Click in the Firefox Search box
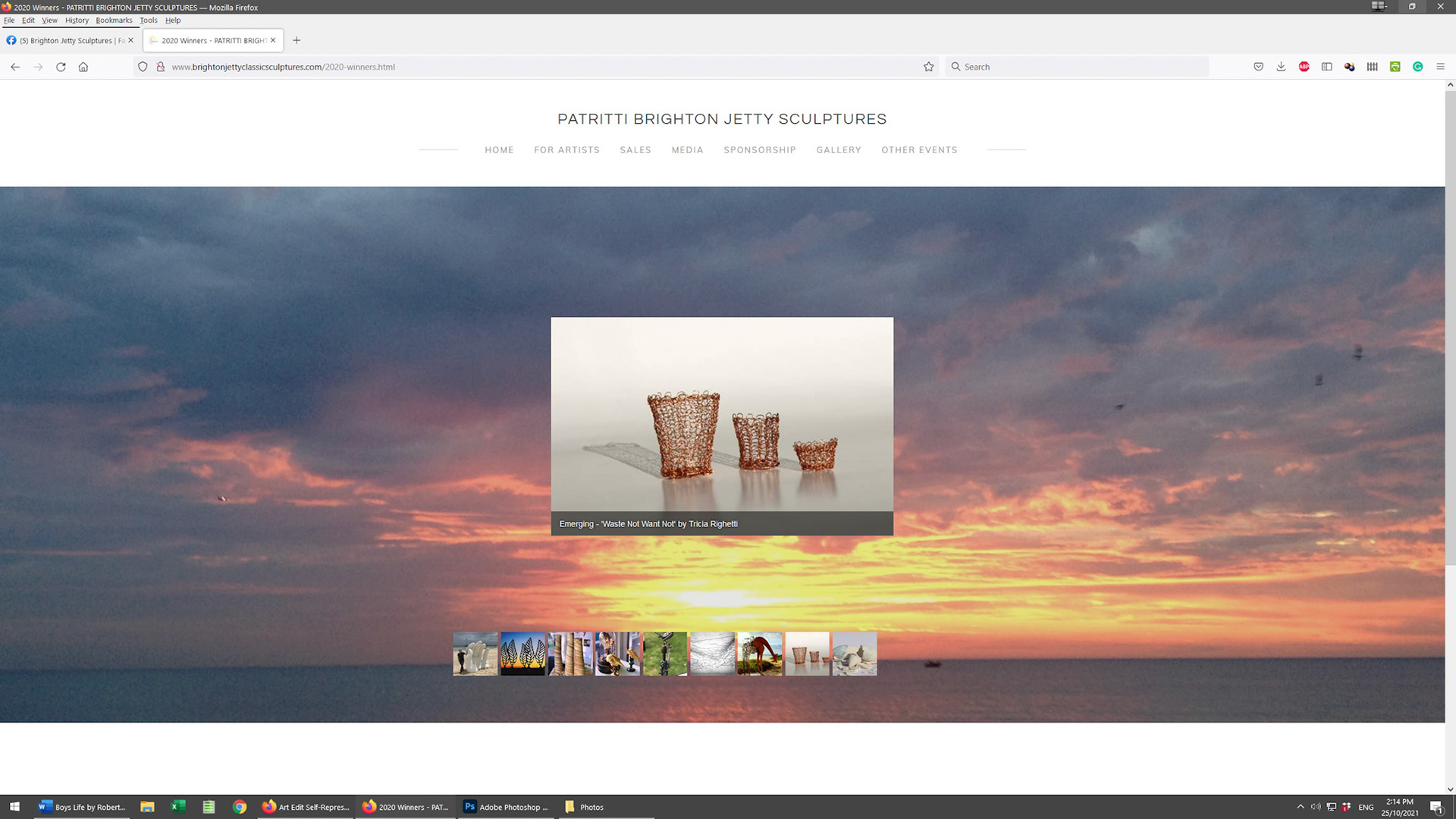This screenshot has height=819, width=1456. (x=1077, y=67)
